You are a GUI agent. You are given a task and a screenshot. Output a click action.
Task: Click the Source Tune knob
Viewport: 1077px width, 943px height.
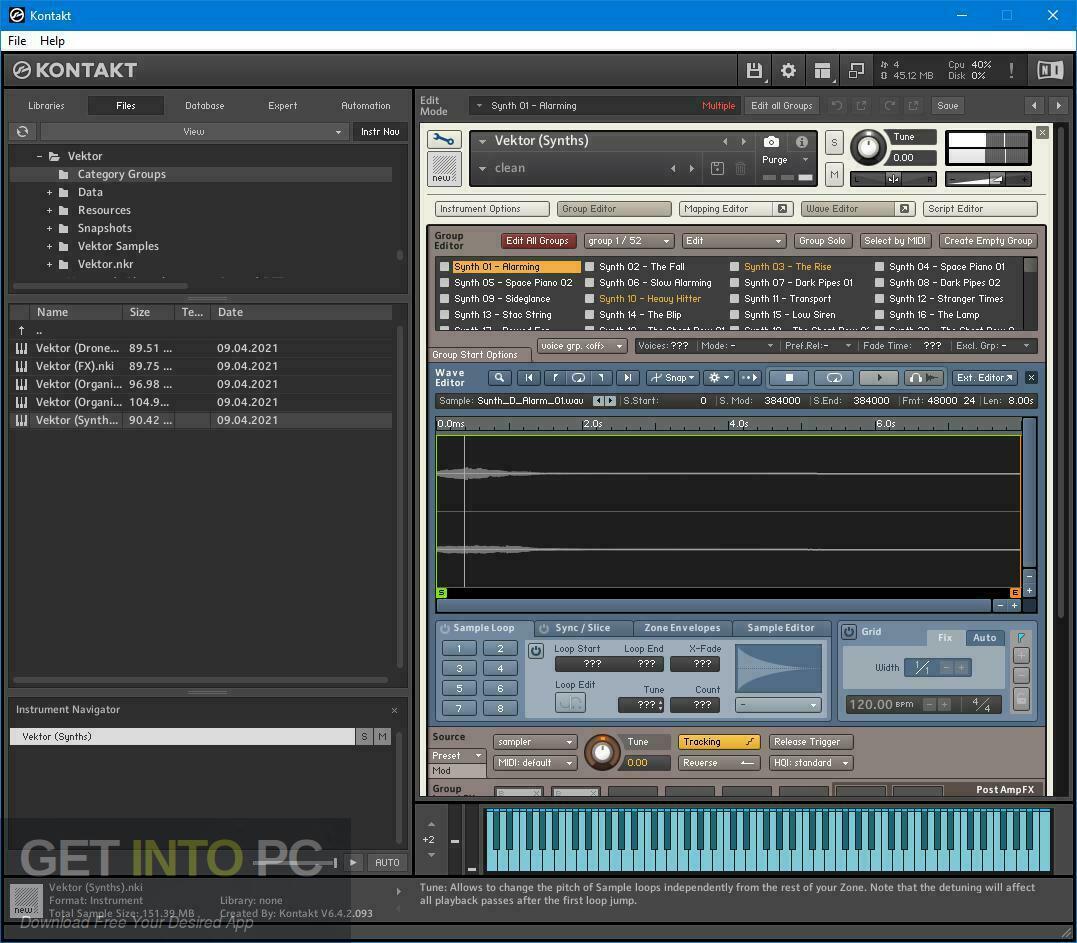602,752
